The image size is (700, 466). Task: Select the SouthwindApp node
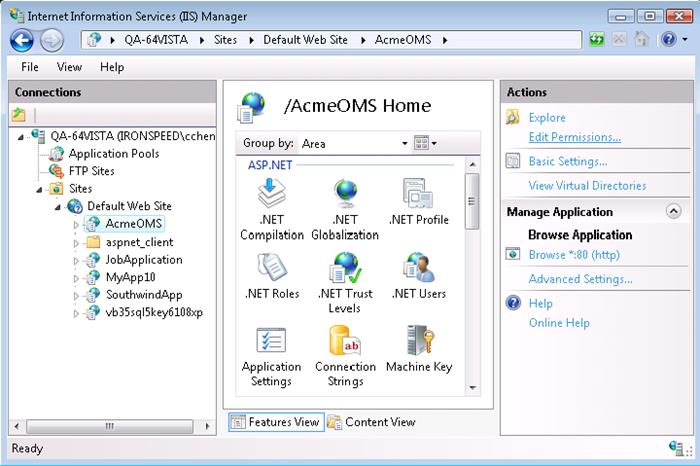click(x=143, y=295)
